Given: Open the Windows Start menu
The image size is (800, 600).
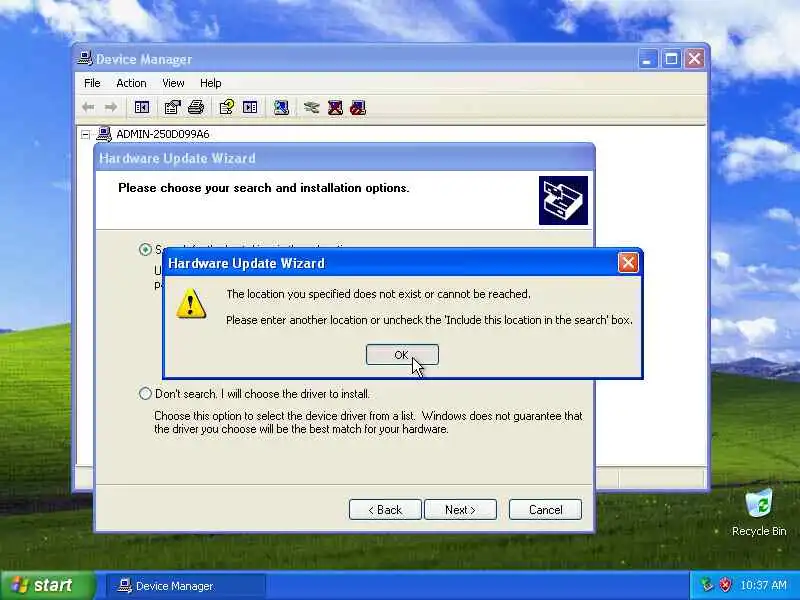Looking at the screenshot, I should 48,585.
